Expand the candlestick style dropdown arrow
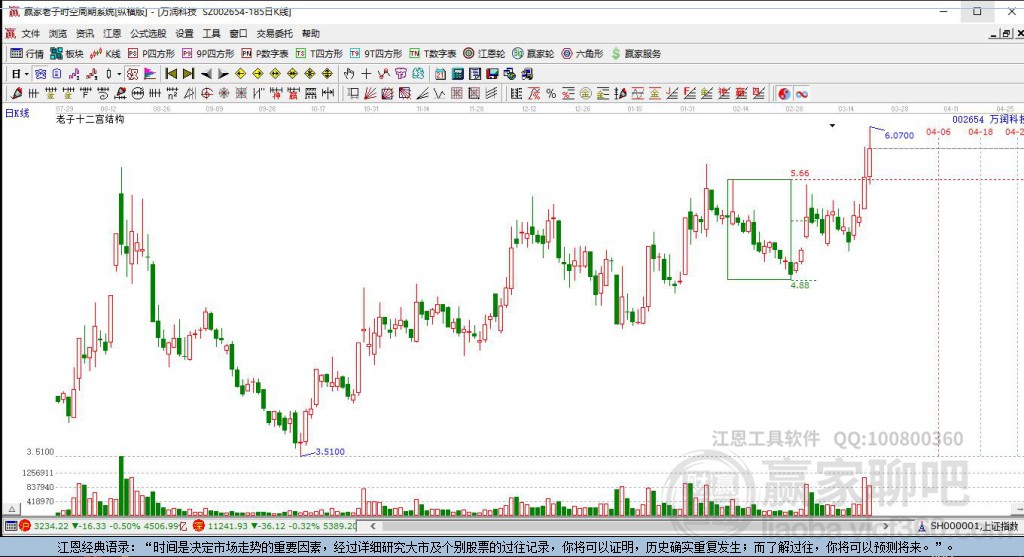The height and width of the screenshot is (557, 1024). (119, 74)
